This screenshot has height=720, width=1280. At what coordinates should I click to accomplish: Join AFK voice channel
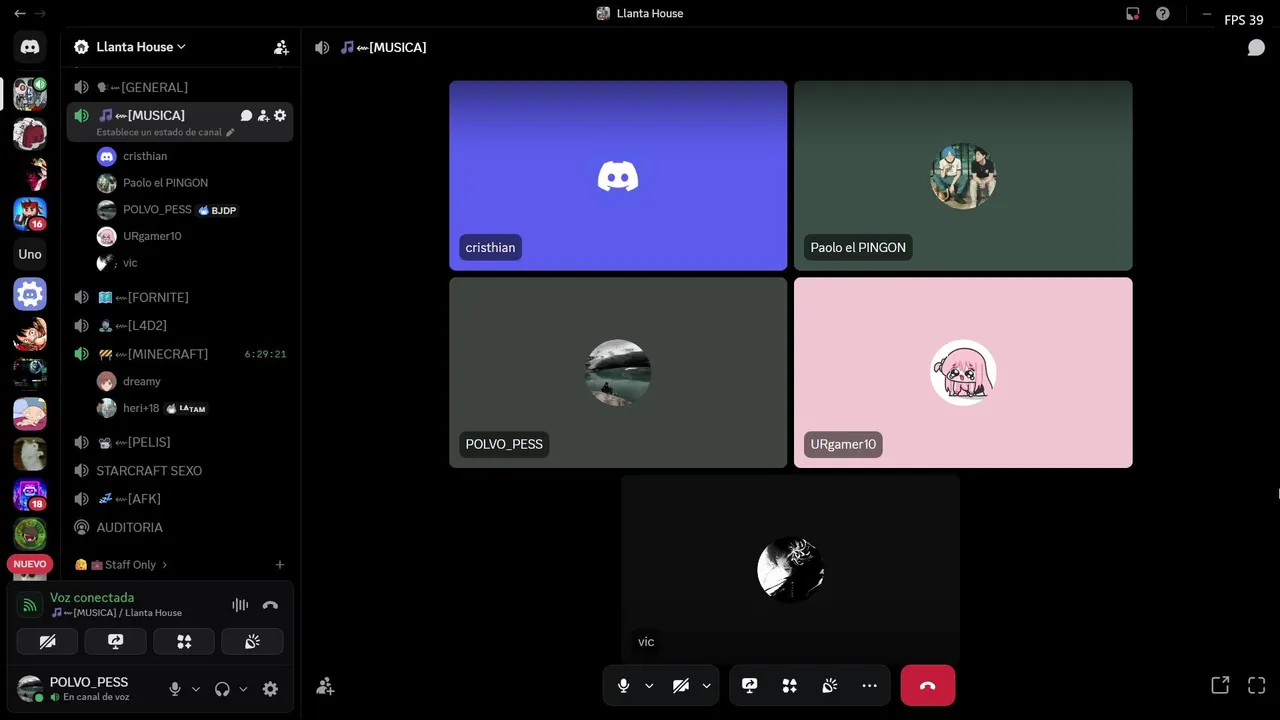[180, 499]
